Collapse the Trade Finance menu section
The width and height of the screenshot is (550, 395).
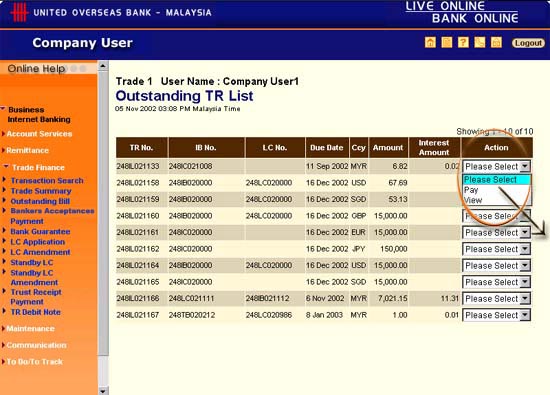pos(38,167)
